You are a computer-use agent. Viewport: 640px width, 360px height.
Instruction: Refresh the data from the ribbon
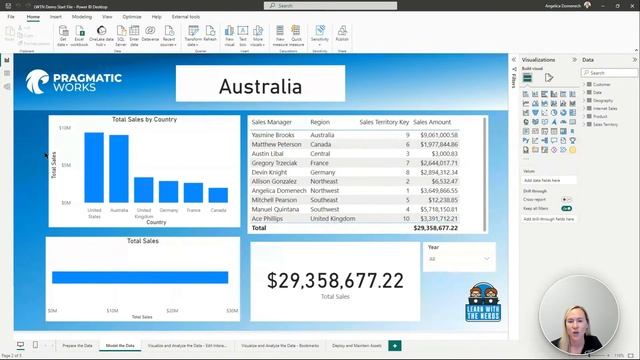tap(210, 33)
